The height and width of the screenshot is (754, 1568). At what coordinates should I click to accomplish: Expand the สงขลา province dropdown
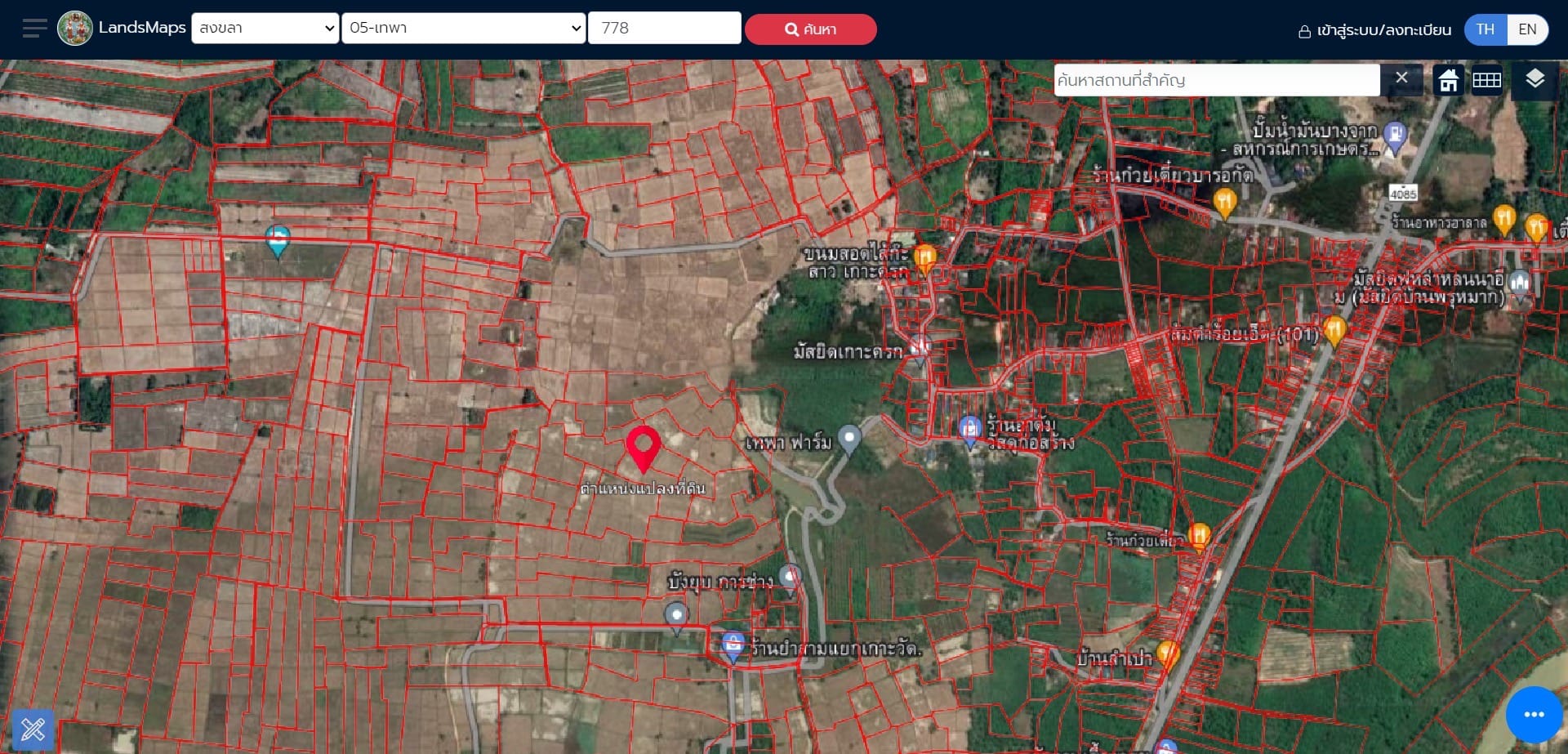pyautogui.click(x=265, y=28)
